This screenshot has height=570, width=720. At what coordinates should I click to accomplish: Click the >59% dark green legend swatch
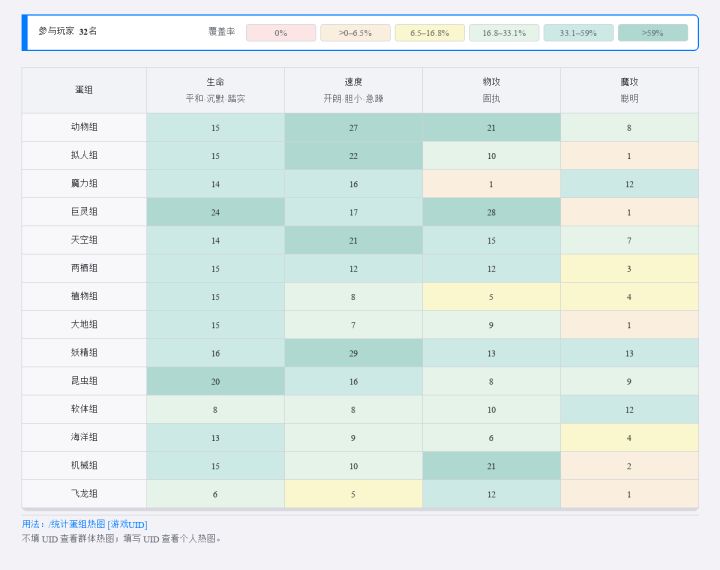[652, 33]
